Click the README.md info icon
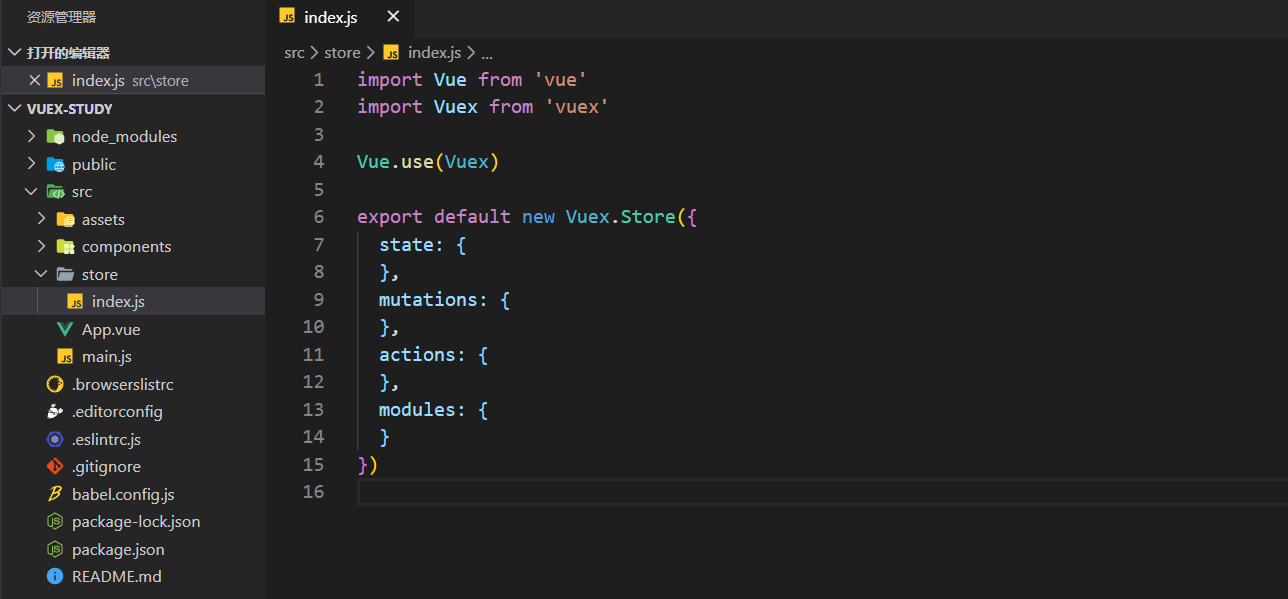This screenshot has width=1288, height=599. click(x=55, y=577)
